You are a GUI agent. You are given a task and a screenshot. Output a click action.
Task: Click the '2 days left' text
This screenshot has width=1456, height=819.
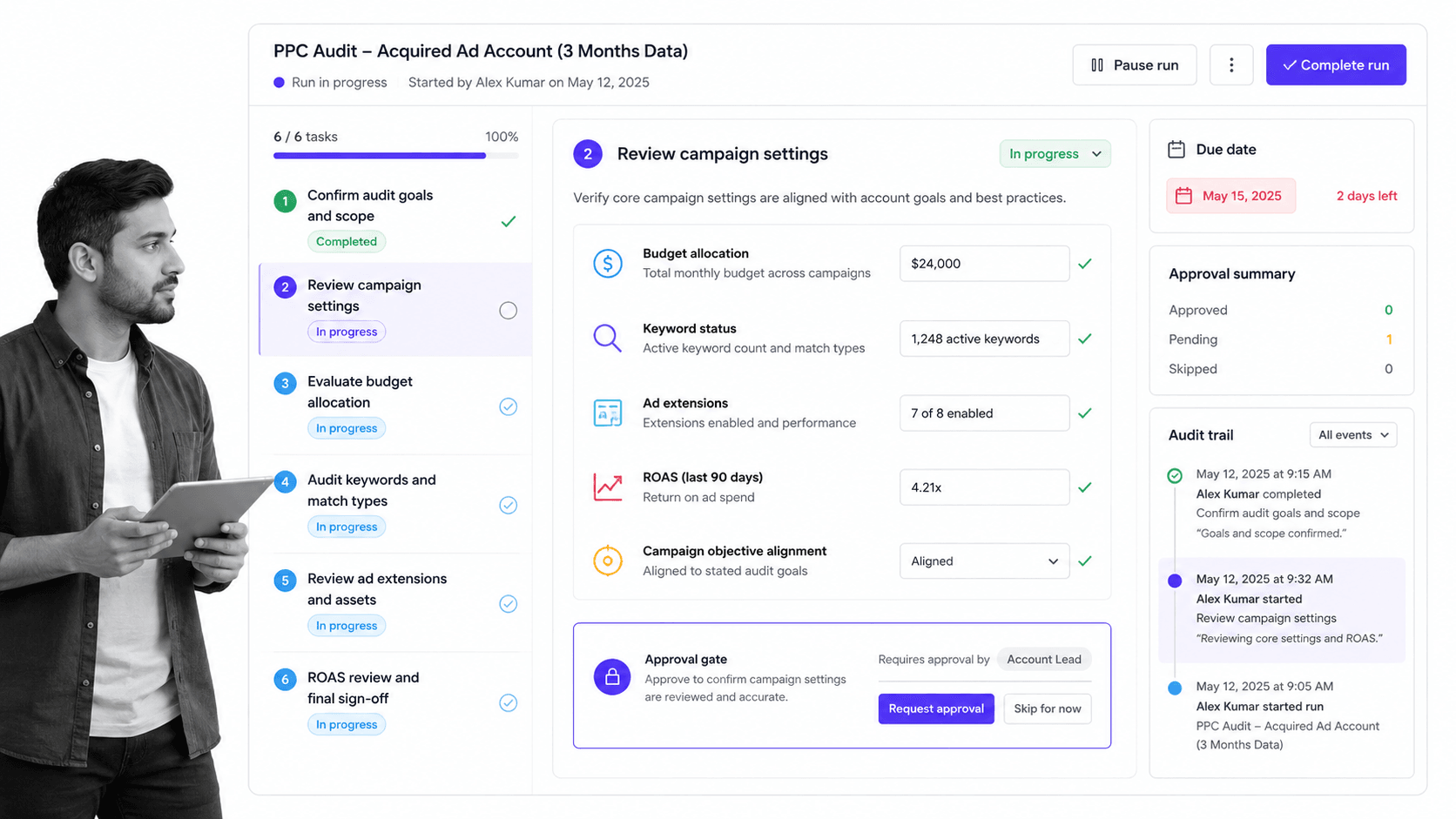tap(1366, 196)
